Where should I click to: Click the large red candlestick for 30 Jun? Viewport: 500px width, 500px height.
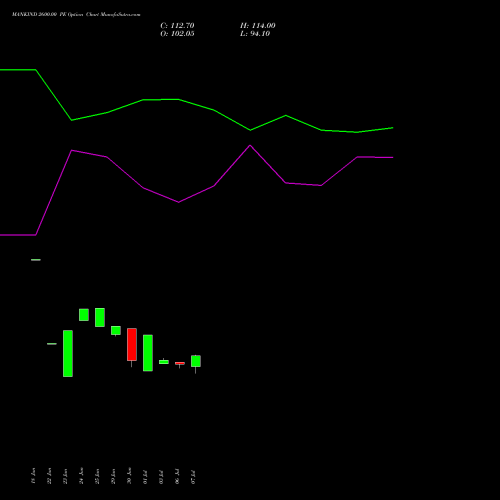coord(132,344)
